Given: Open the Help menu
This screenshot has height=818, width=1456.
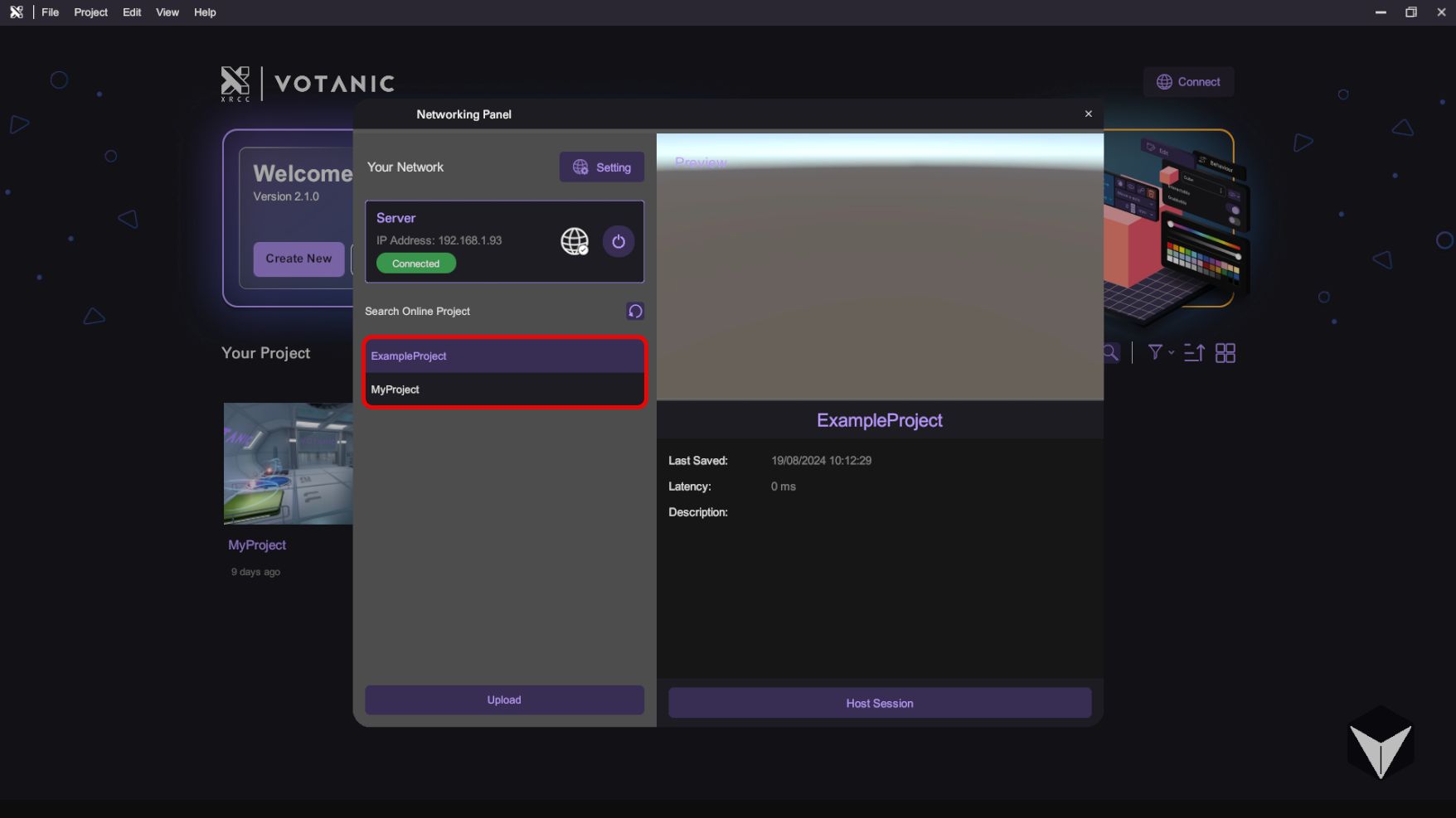Looking at the screenshot, I should click(x=205, y=12).
